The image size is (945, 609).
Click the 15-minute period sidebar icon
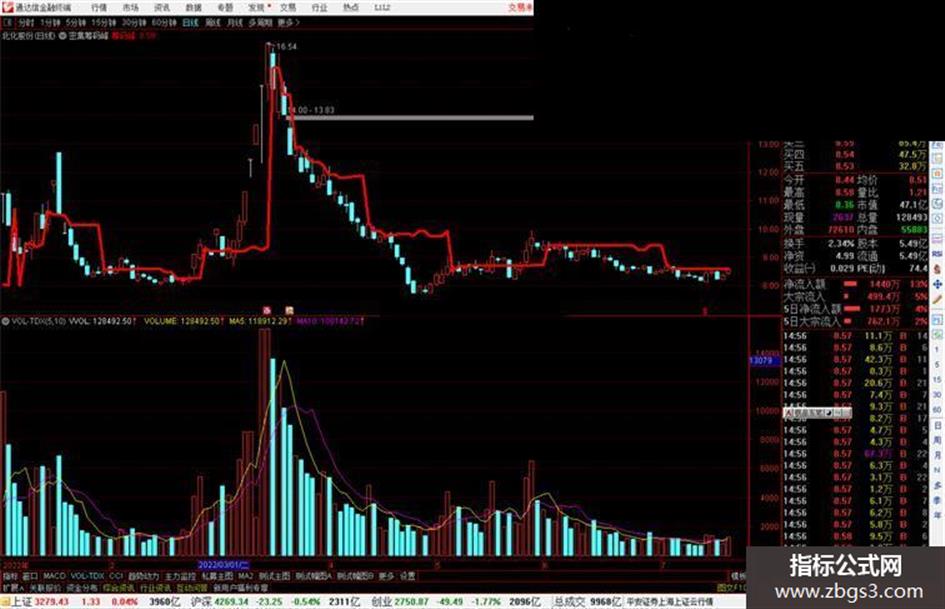pos(937,379)
